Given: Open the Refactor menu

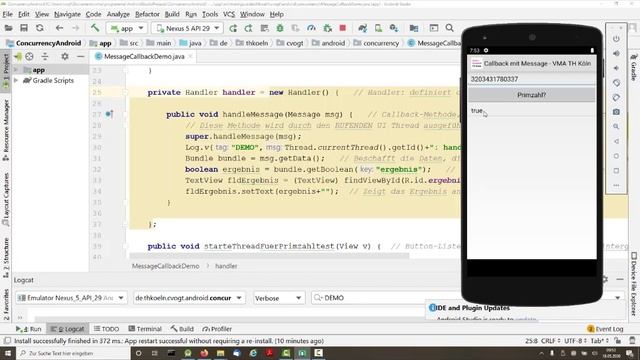Looking at the screenshot, I should pyautogui.click(x=147, y=14).
